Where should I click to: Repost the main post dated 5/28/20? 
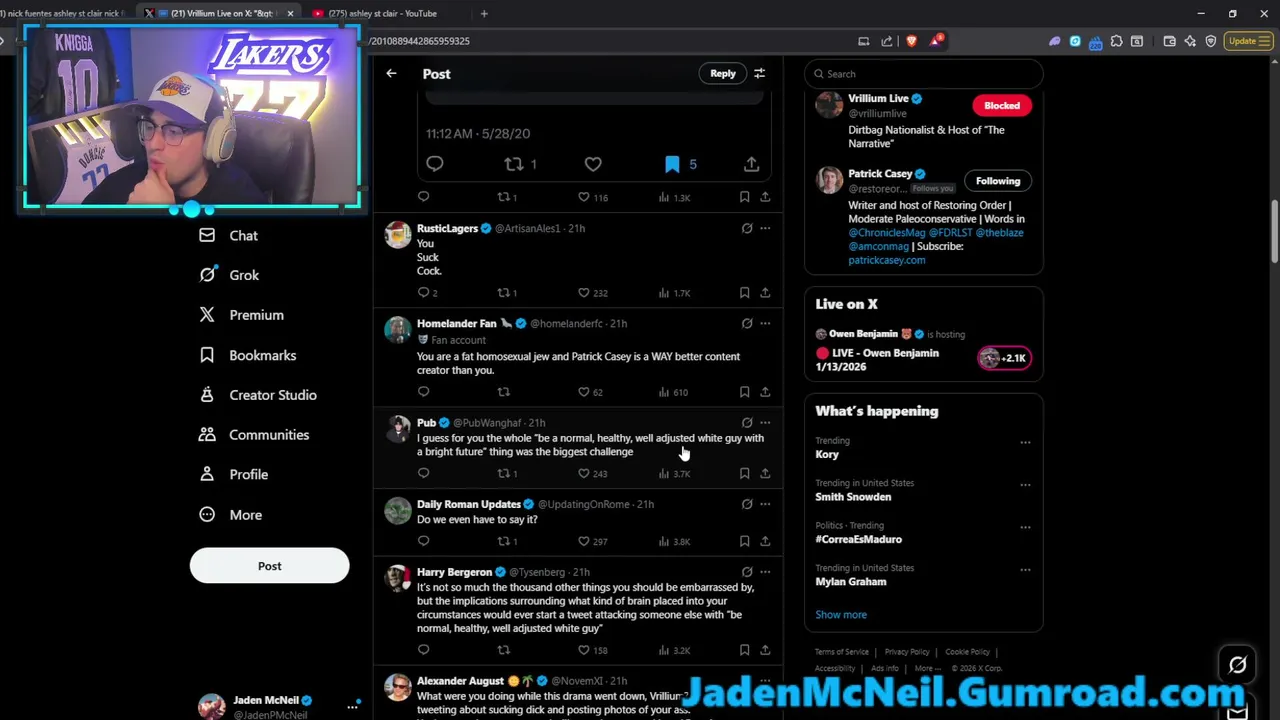pyautogui.click(x=514, y=164)
